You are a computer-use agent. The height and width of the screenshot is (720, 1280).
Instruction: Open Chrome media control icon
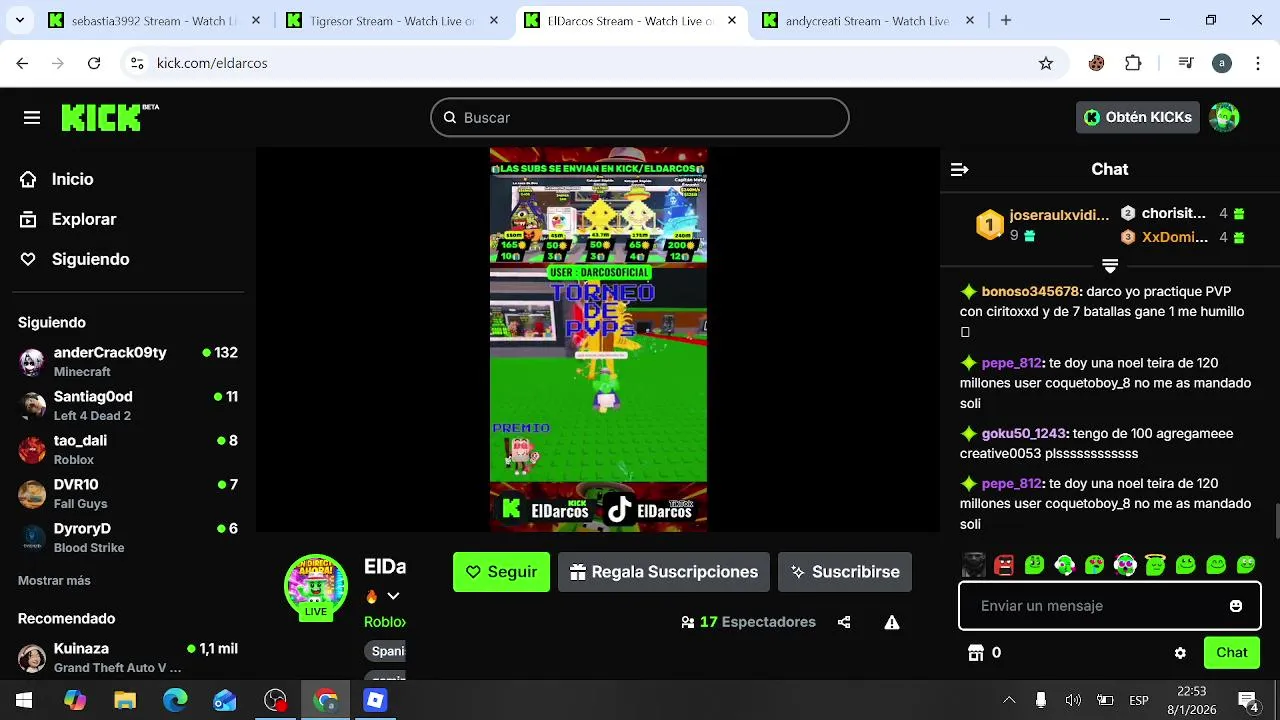(x=1186, y=63)
